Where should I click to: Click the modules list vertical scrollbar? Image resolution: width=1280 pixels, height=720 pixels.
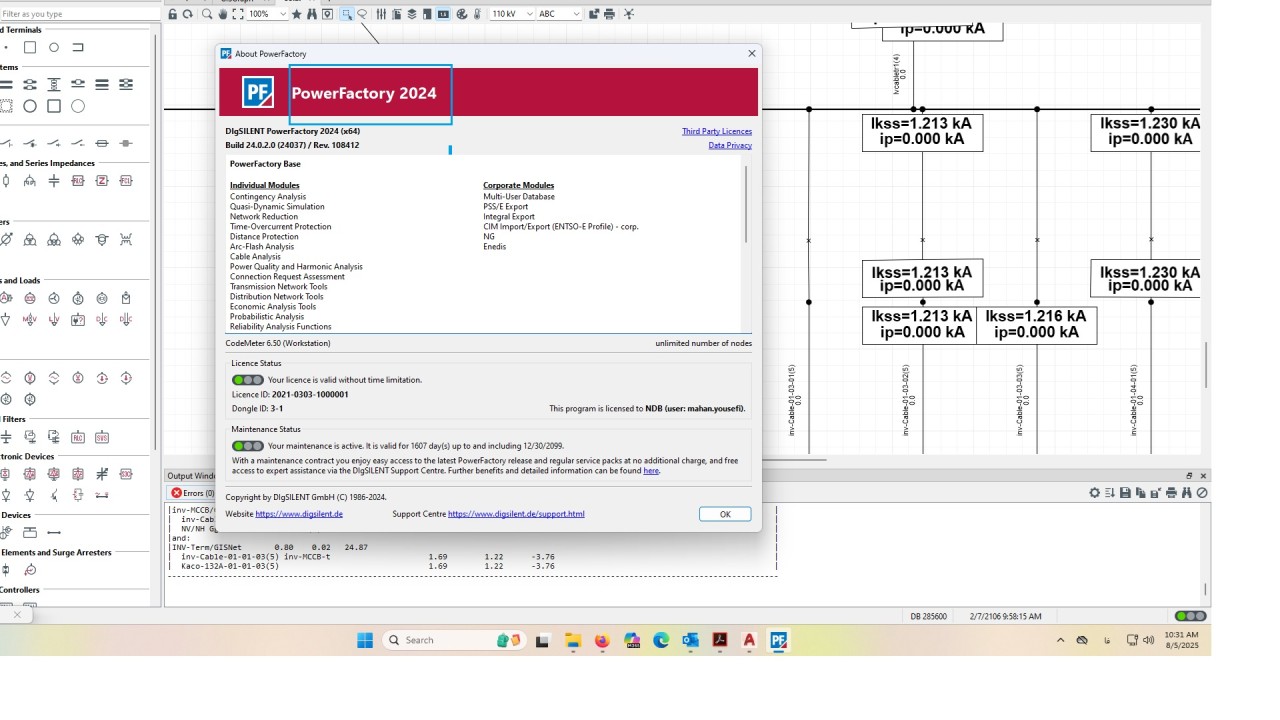point(746,205)
